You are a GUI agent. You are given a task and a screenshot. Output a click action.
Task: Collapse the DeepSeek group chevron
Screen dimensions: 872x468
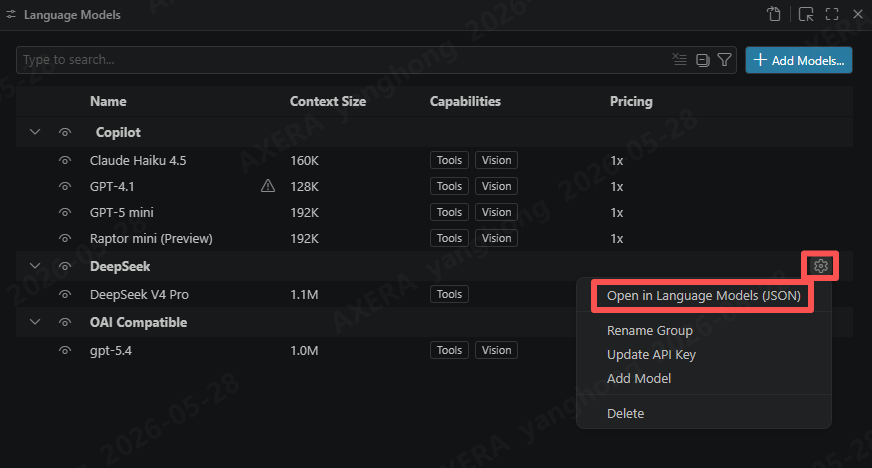[x=35, y=266]
